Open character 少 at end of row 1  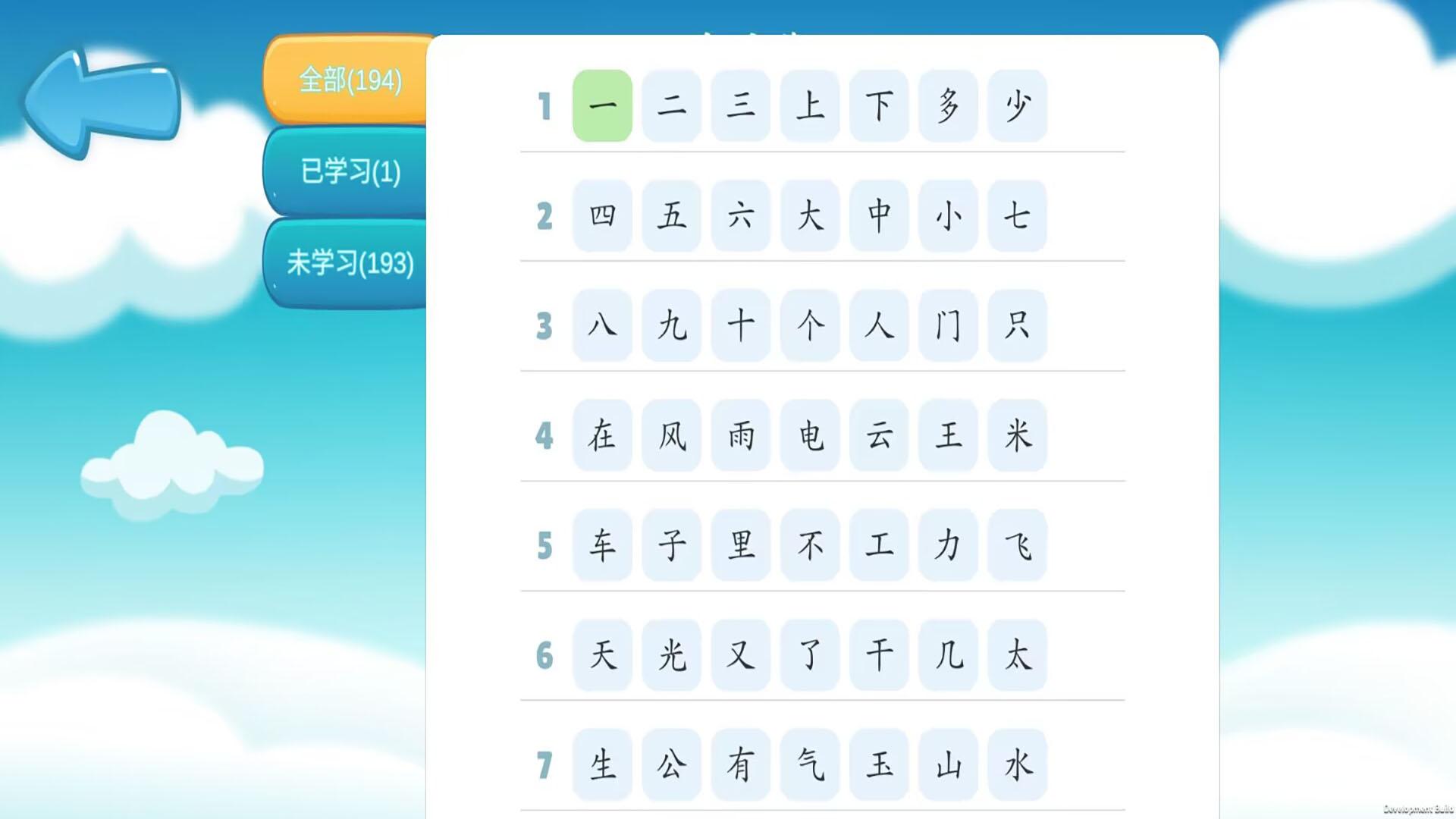1017,106
